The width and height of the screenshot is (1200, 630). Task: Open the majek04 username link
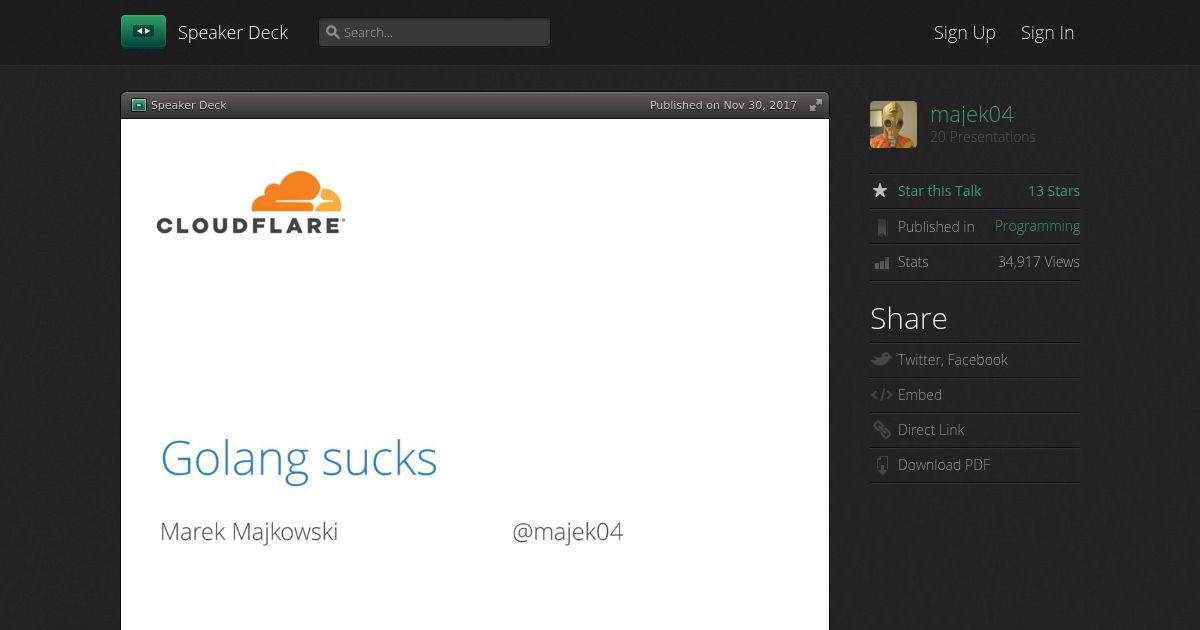(972, 114)
